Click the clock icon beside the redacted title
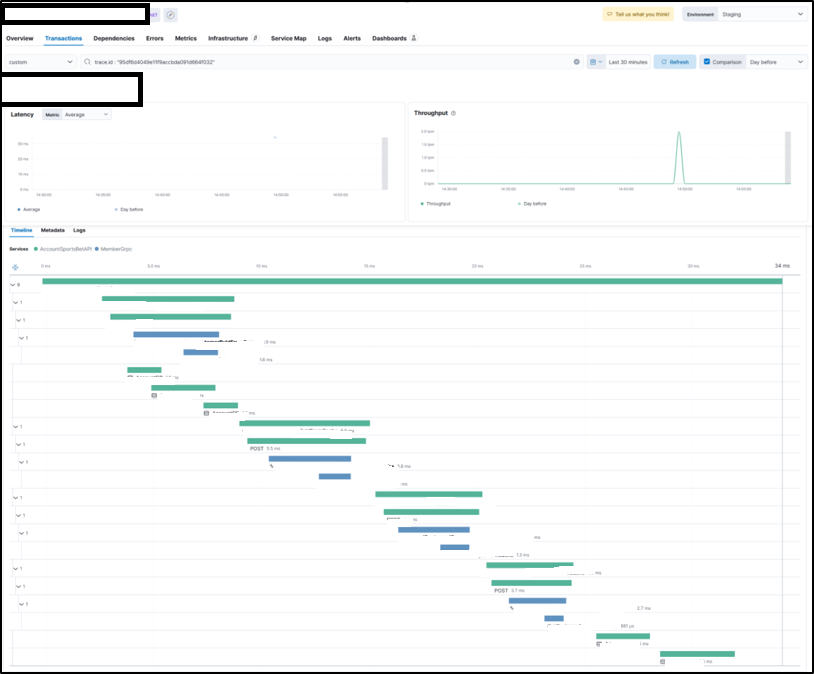 pos(170,15)
